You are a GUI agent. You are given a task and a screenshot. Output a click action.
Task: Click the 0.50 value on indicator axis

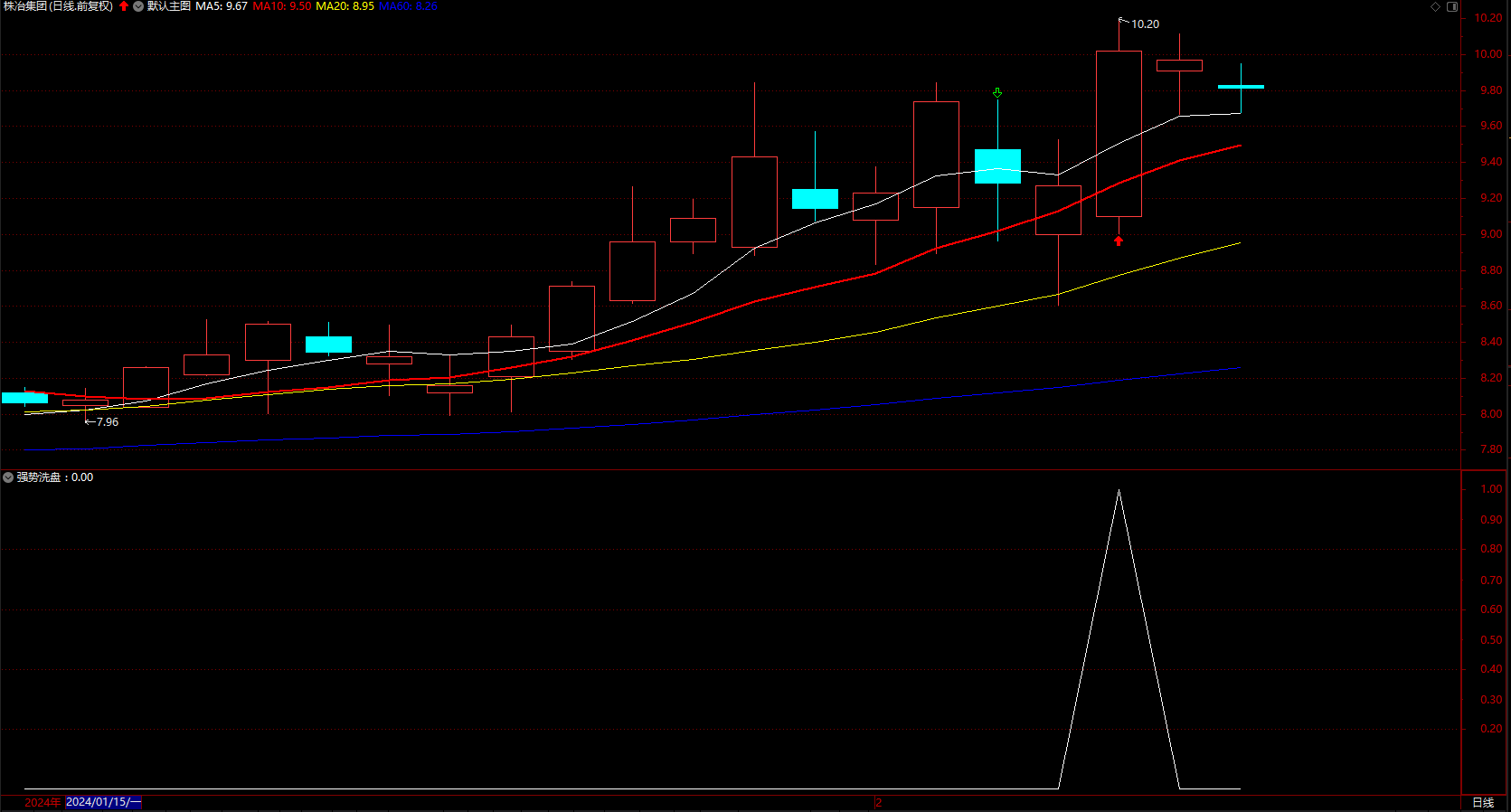tap(1491, 640)
